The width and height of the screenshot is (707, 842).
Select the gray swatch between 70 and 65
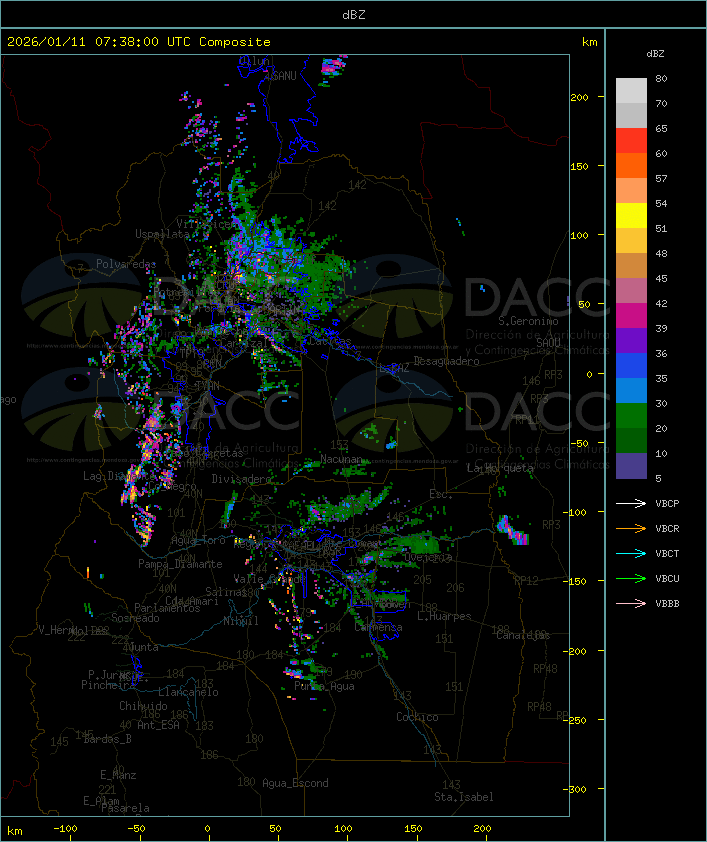pyautogui.click(x=631, y=115)
